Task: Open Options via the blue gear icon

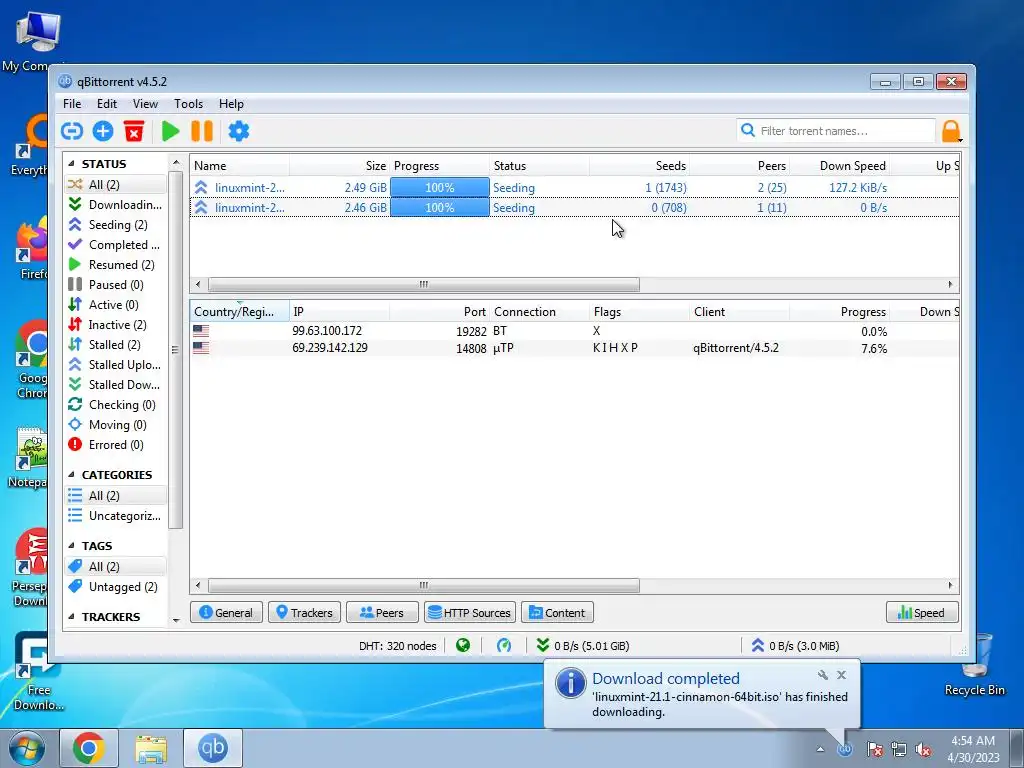Action: click(x=238, y=131)
